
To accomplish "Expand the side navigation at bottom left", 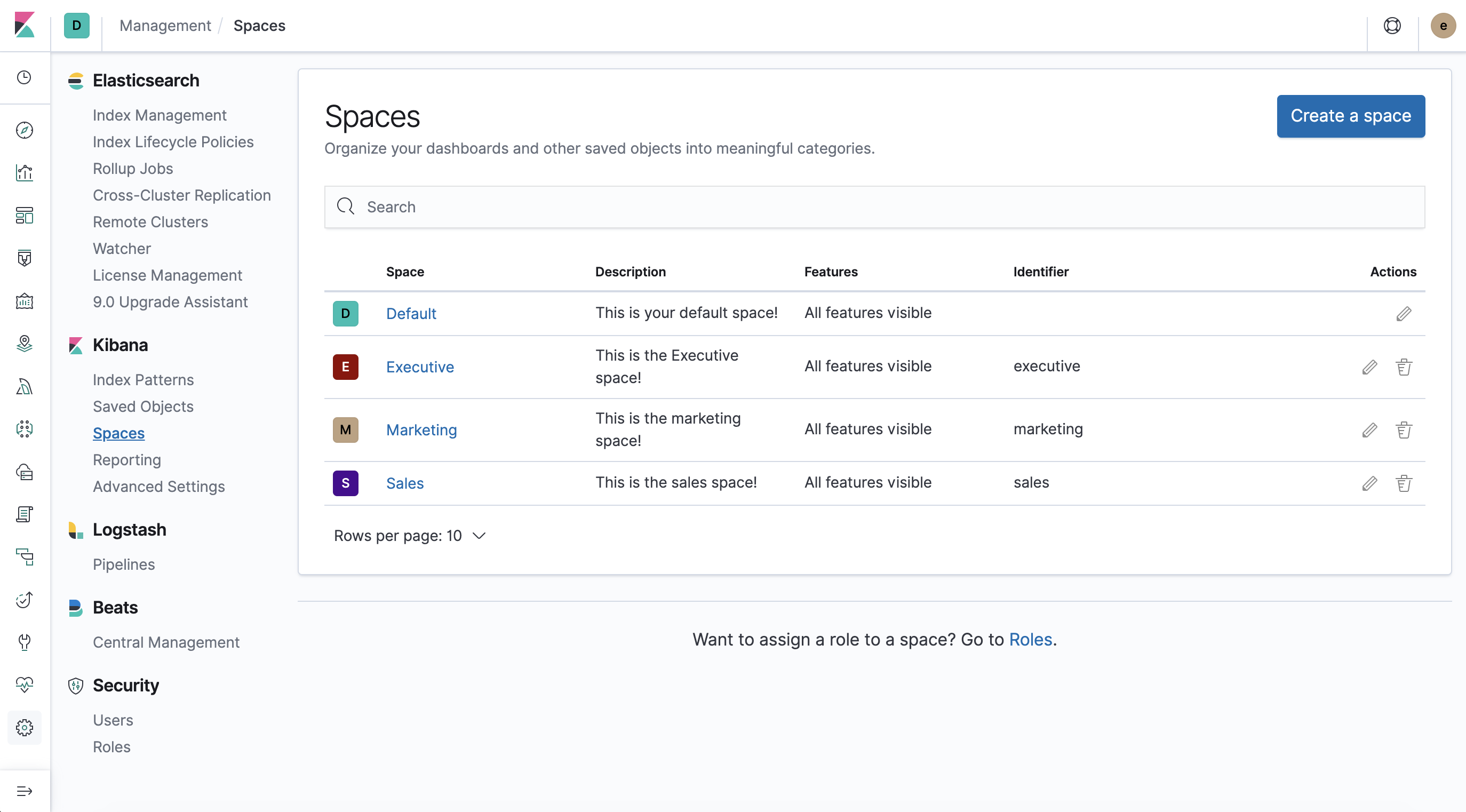I will 25,791.
